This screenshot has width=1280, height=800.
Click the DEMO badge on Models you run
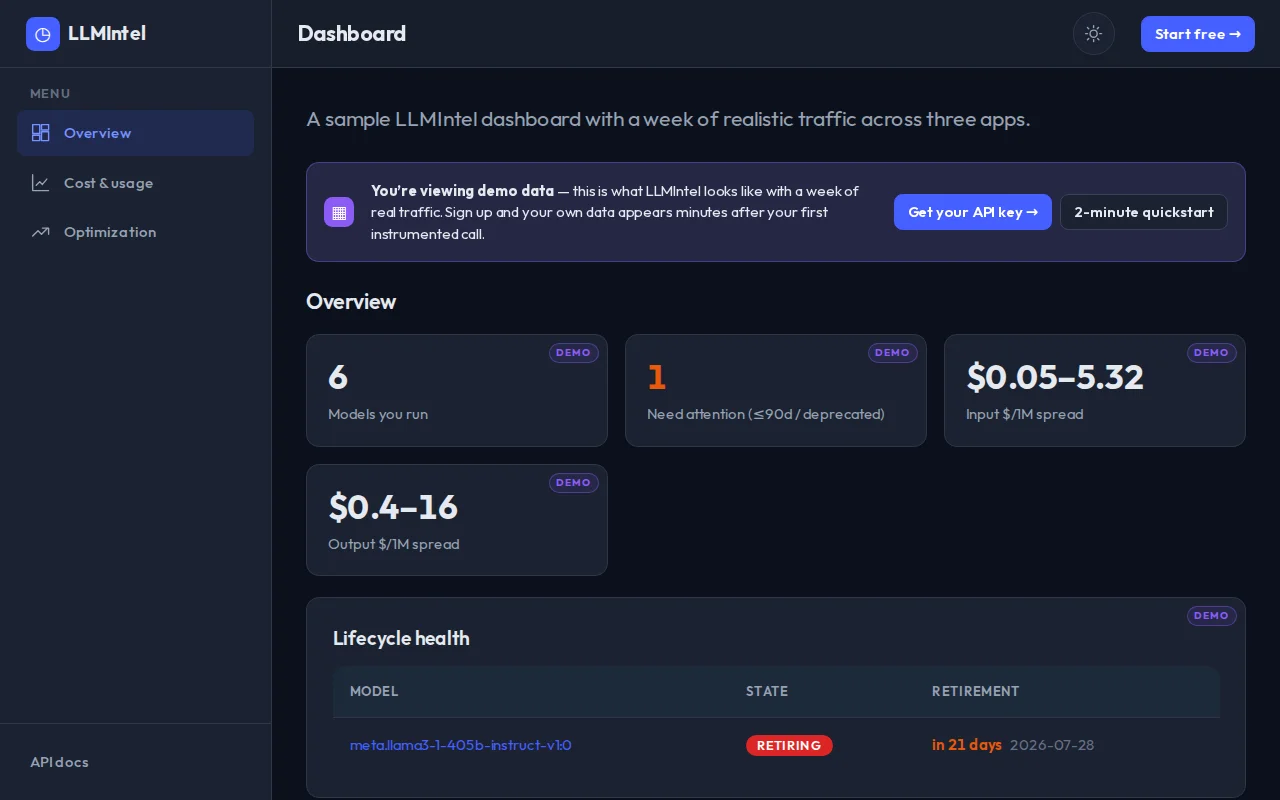574,353
